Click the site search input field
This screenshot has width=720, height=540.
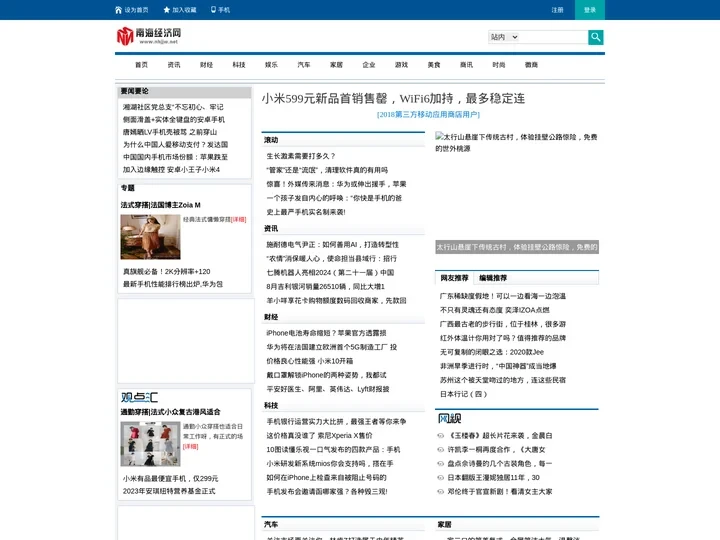coord(553,37)
